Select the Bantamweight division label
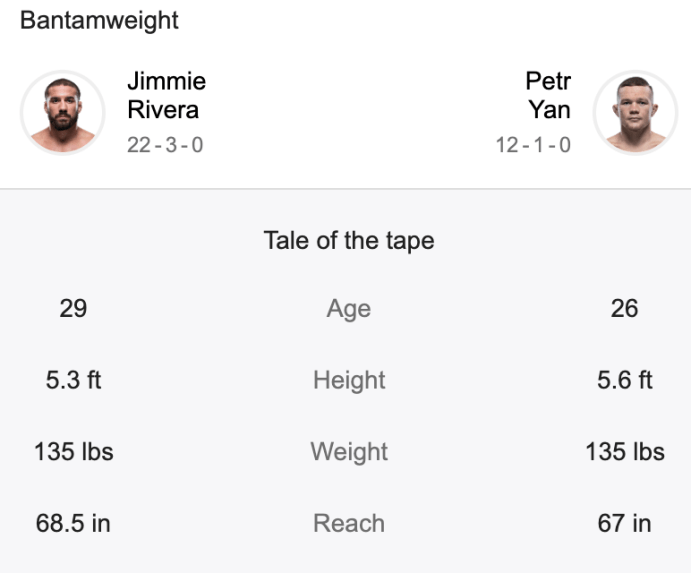This screenshot has width=691, height=573. coord(99,21)
